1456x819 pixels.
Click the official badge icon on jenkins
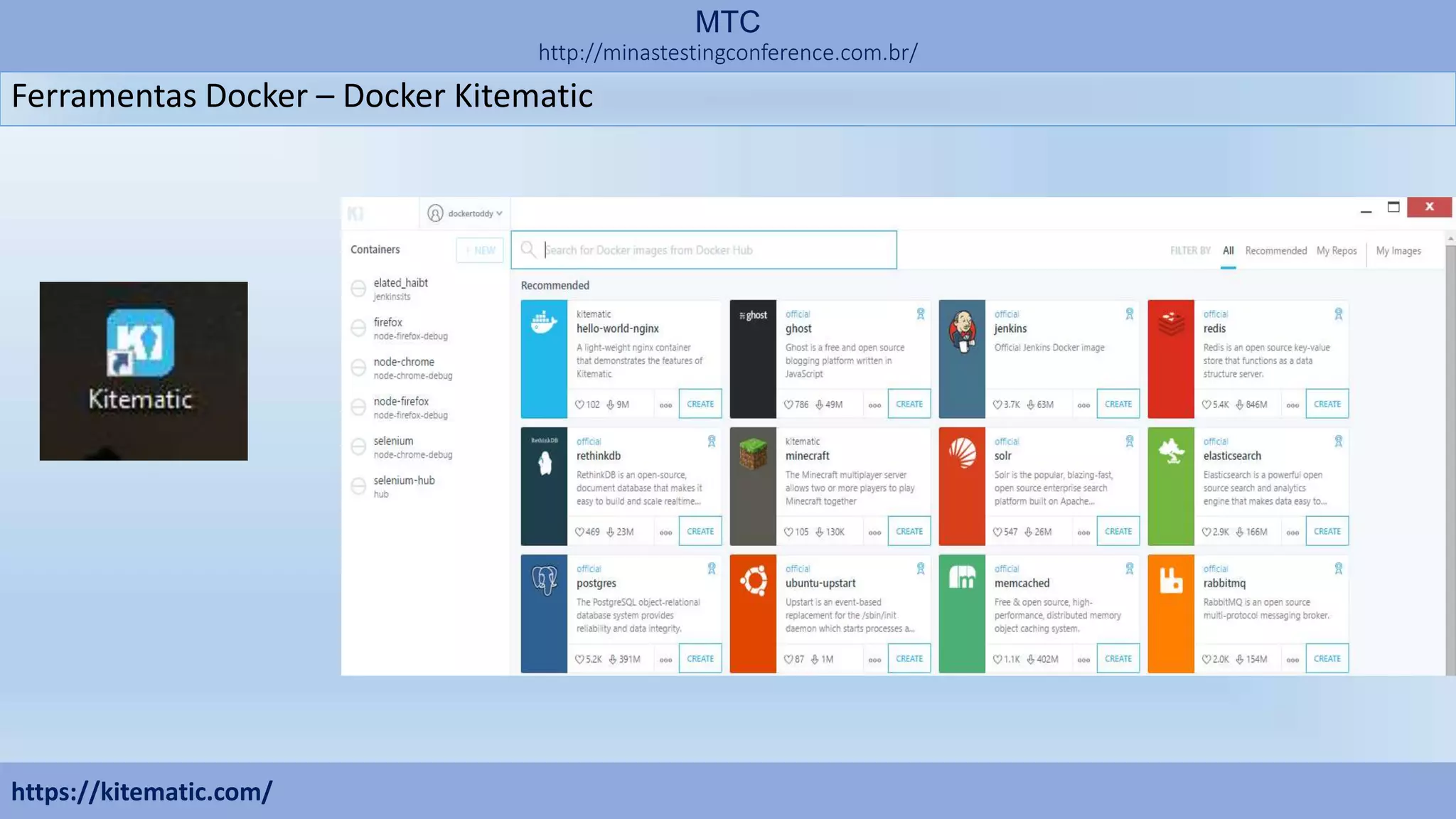(x=1130, y=314)
